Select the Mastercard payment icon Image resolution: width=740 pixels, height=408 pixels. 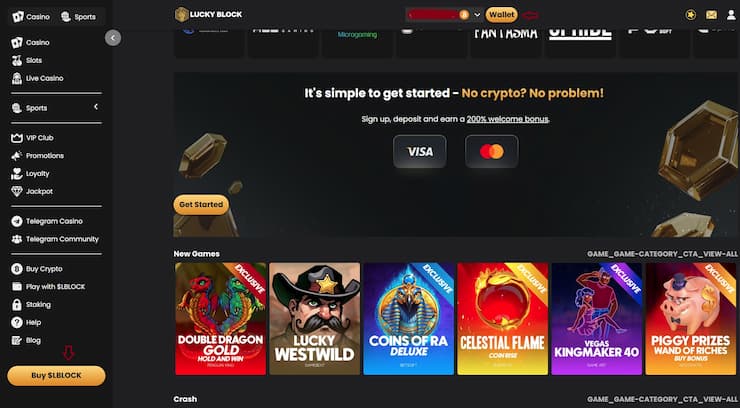(x=492, y=151)
